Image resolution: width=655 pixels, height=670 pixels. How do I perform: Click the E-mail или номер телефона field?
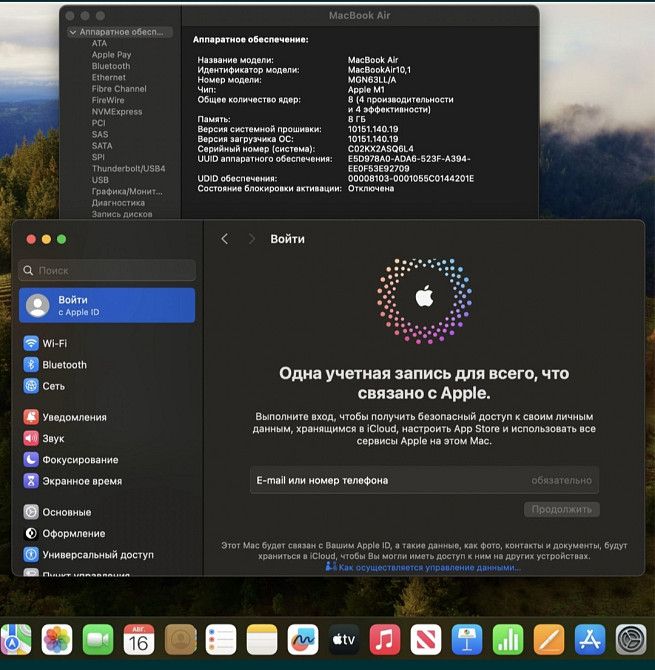[x=424, y=480]
